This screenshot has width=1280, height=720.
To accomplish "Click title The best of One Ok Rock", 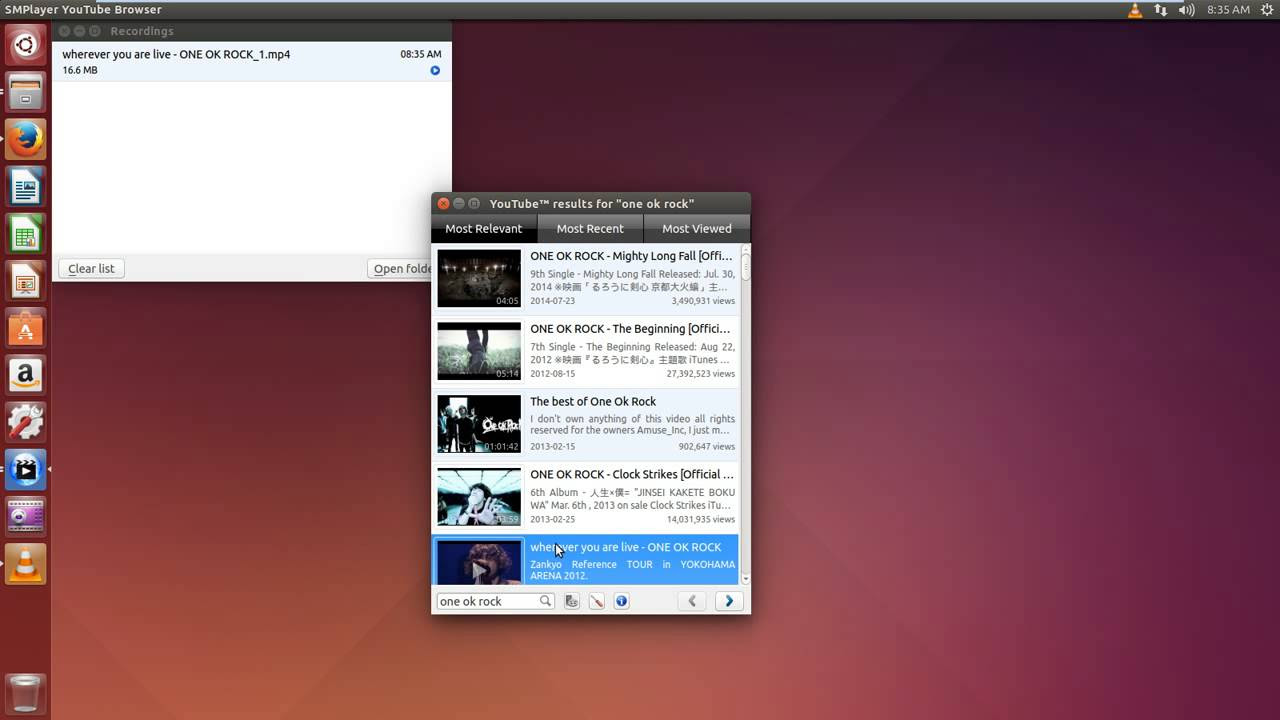I will pyautogui.click(x=593, y=402).
